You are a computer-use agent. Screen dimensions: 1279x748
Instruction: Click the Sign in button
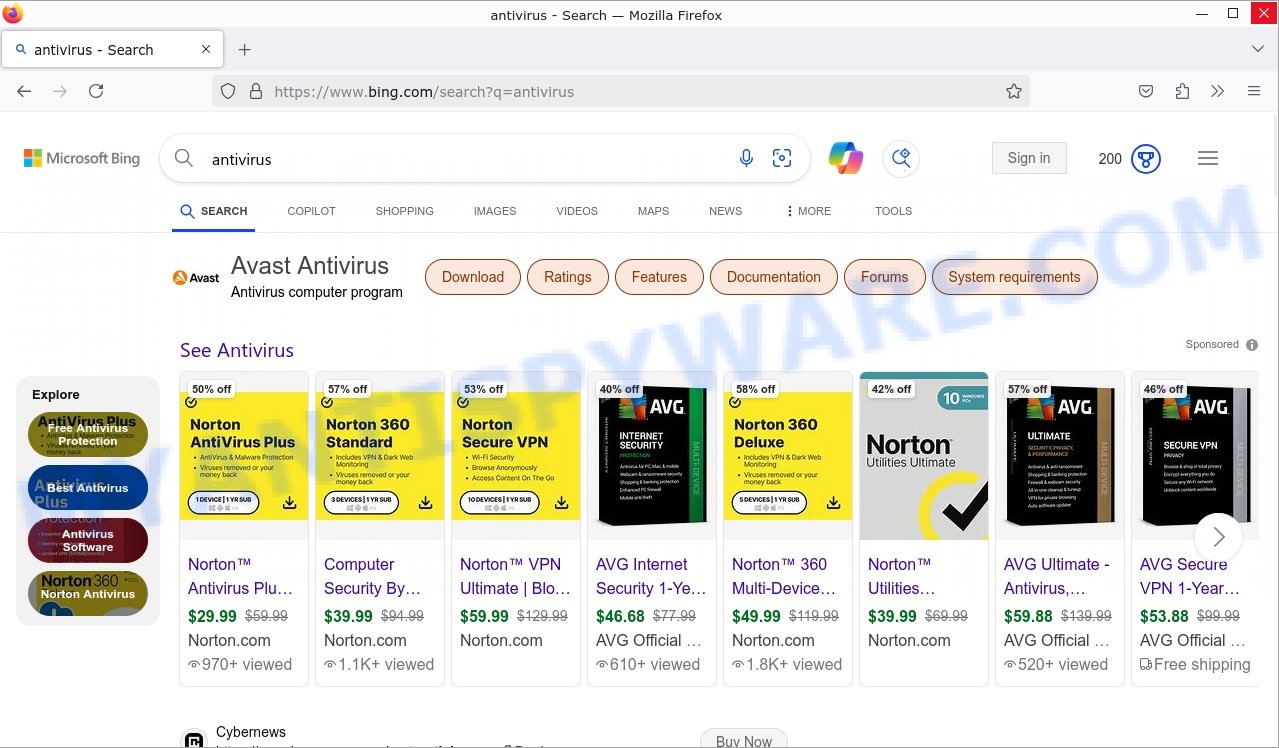[x=1029, y=158]
